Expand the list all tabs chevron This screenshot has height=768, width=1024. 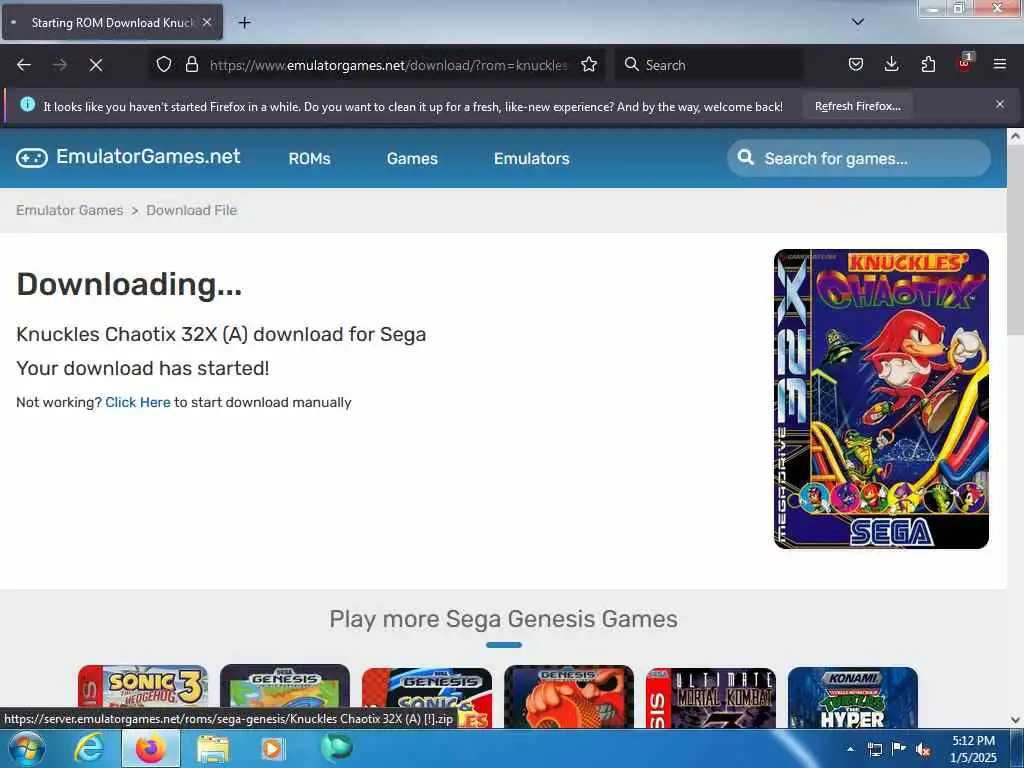point(858,22)
